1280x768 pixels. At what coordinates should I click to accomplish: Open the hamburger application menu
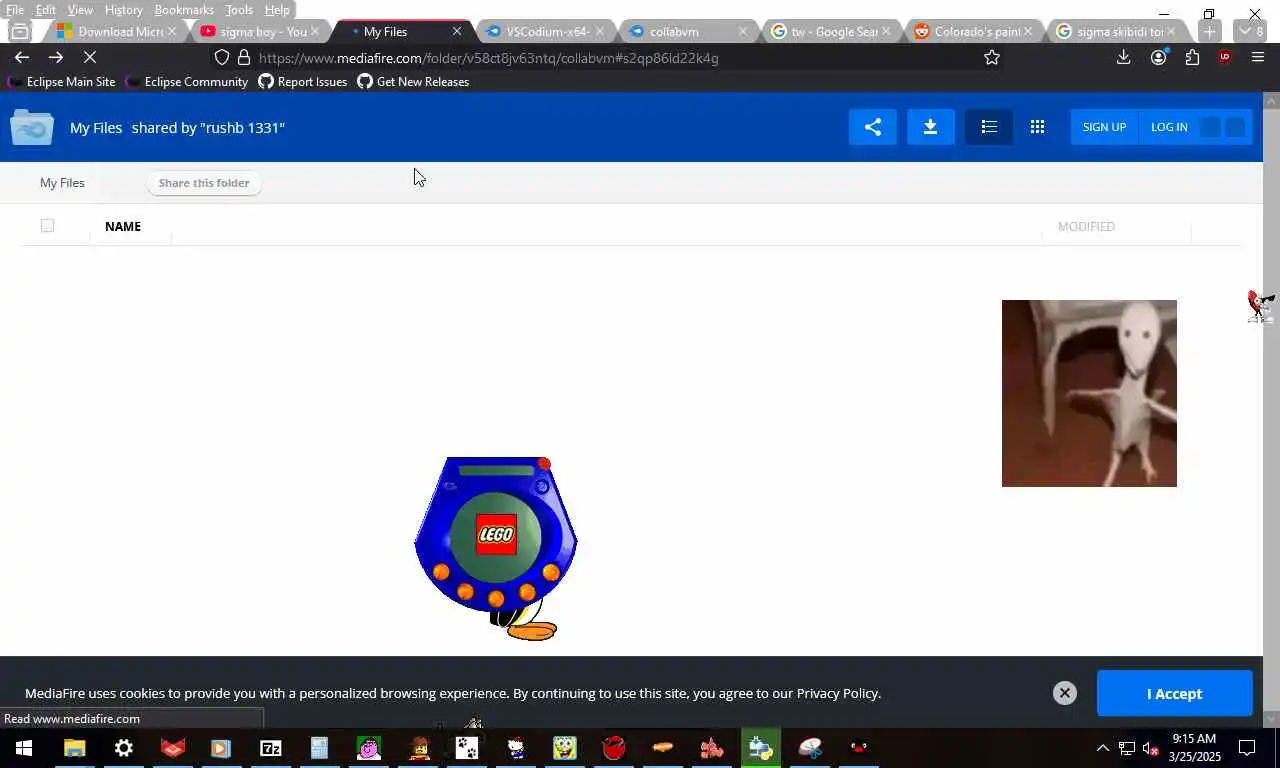point(1258,58)
